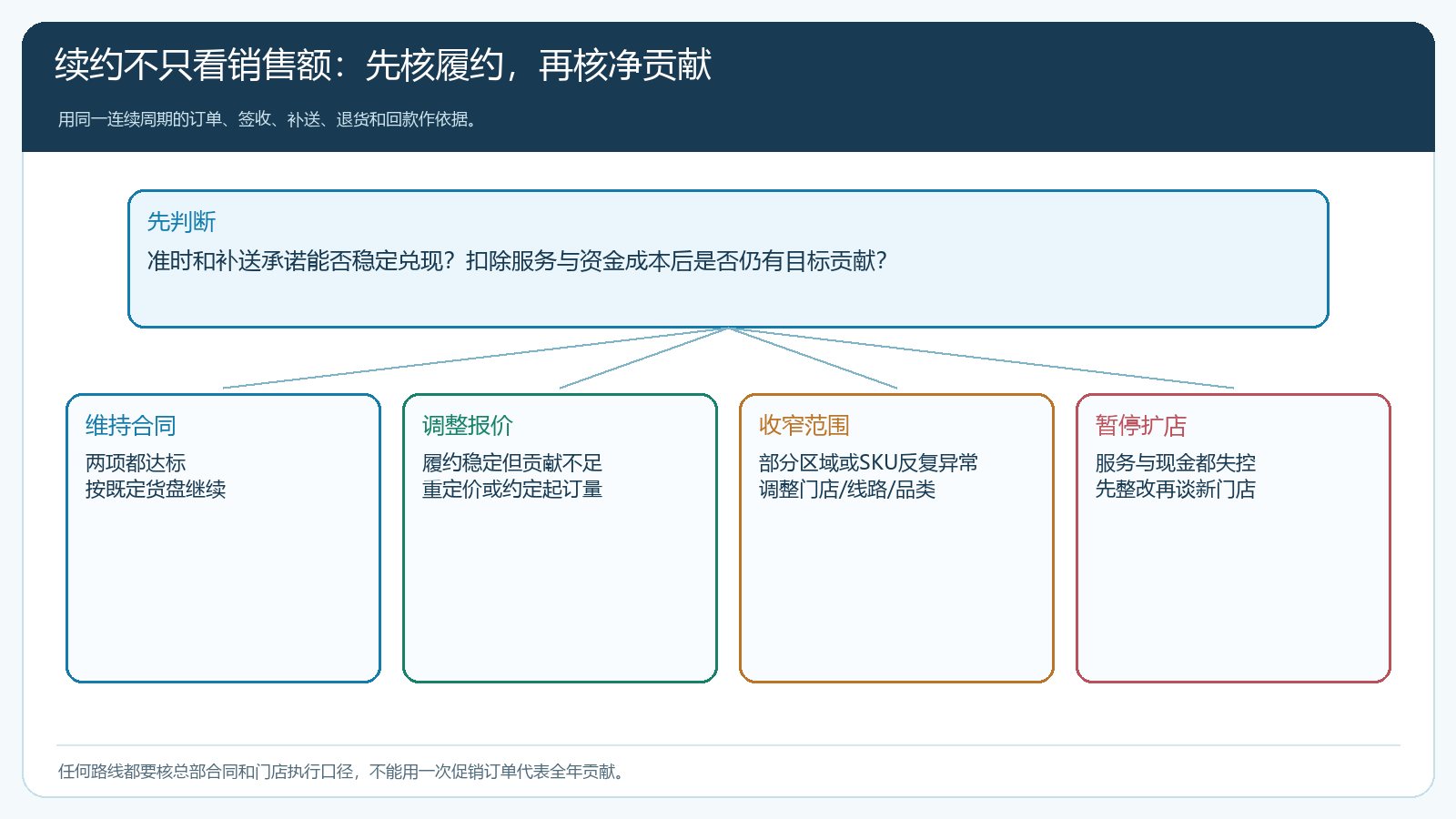Image resolution: width=1456 pixels, height=819 pixels.
Task: Select the question "准时和补送承诺能否稳定兑现？"
Action: point(301,261)
